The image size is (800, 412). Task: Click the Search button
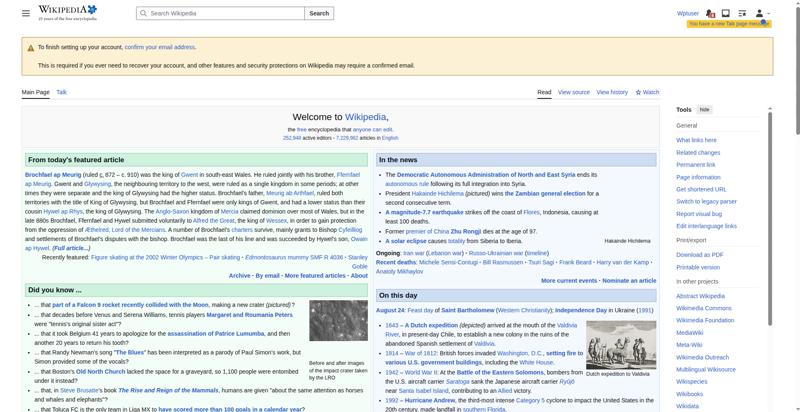319,13
